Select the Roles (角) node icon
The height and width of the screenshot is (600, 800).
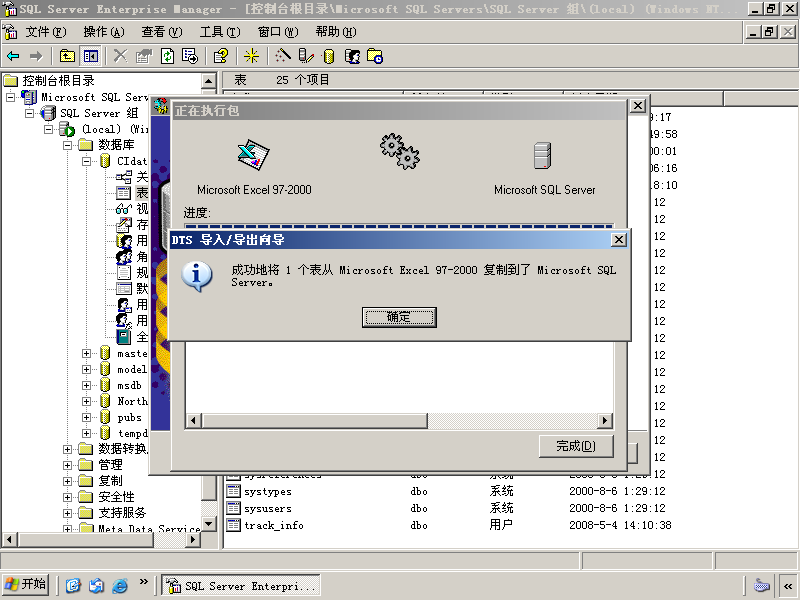point(124,257)
